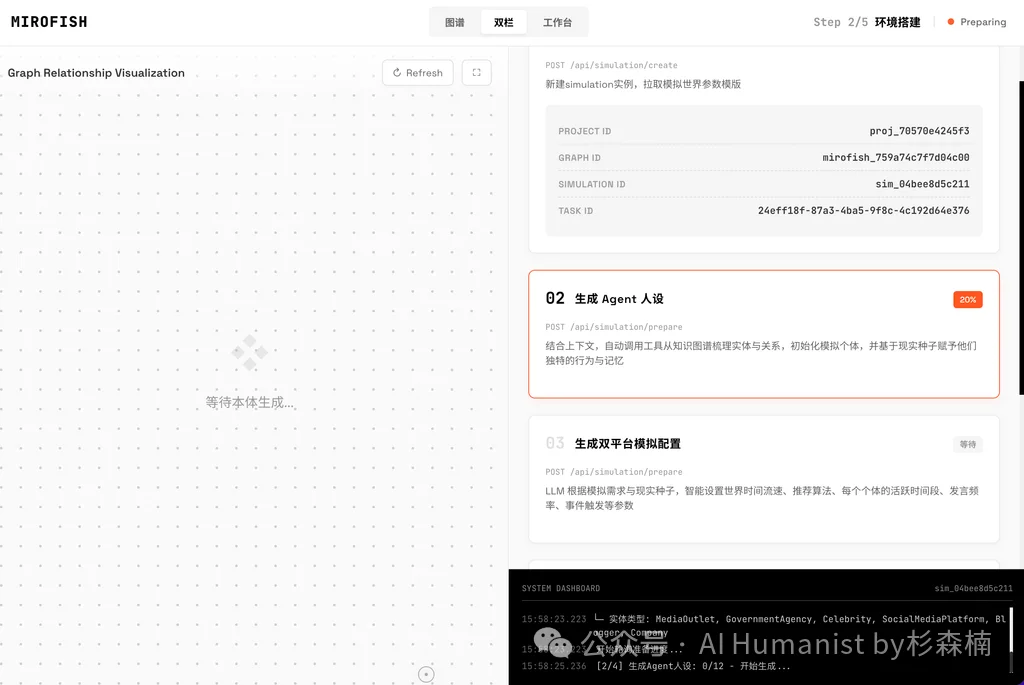Click the MIROFISH logo
Screen dimensions: 1024x685
click(49, 22)
